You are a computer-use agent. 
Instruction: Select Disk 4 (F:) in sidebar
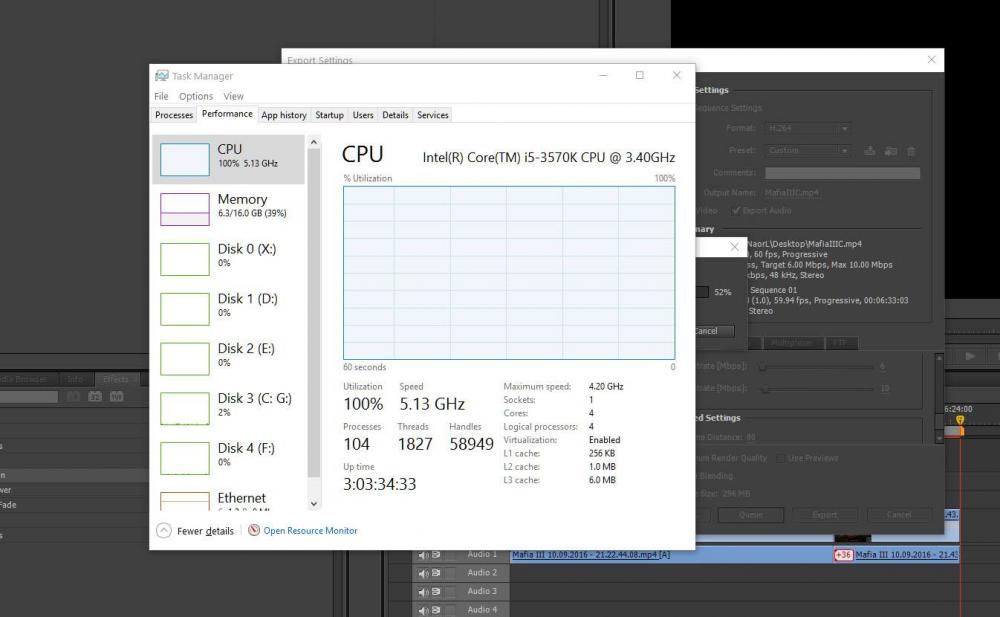228,457
